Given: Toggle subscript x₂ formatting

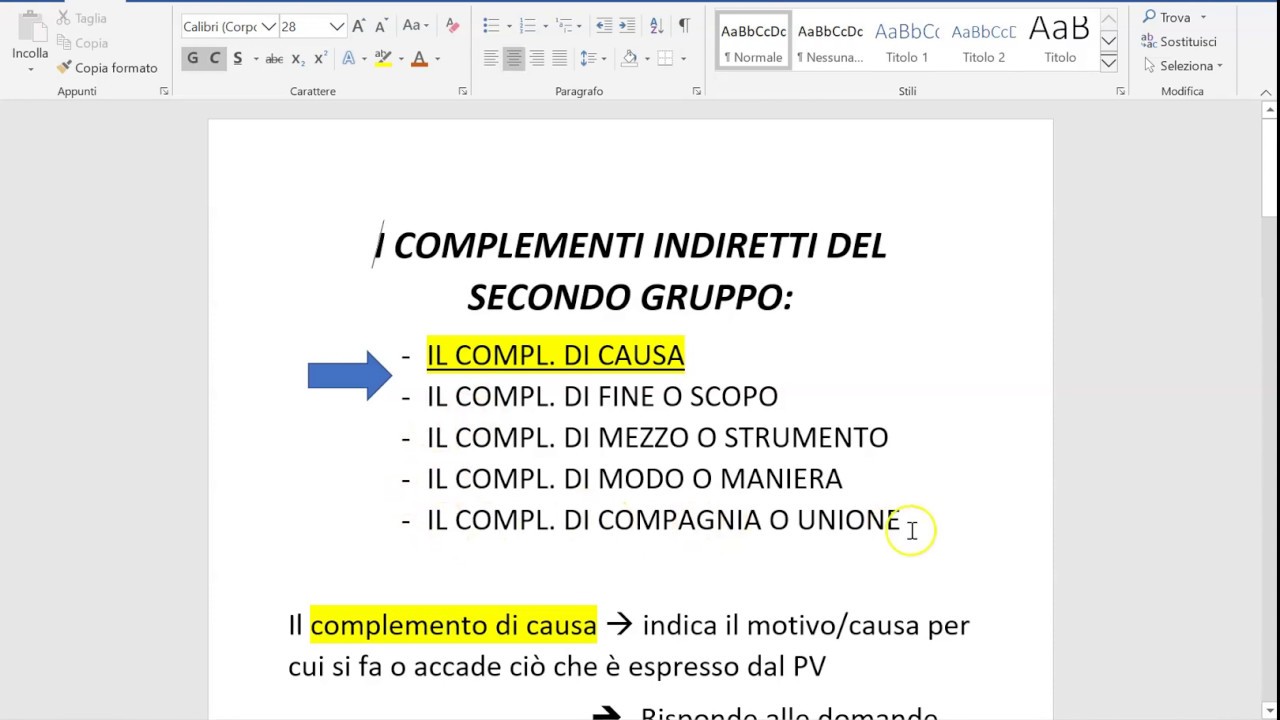Looking at the screenshot, I should pyautogui.click(x=298, y=59).
